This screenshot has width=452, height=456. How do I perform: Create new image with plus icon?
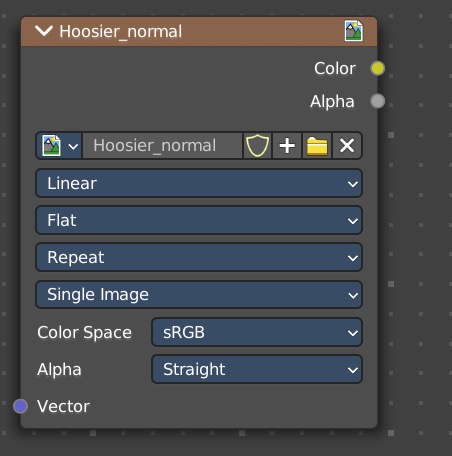pos(287,146)
